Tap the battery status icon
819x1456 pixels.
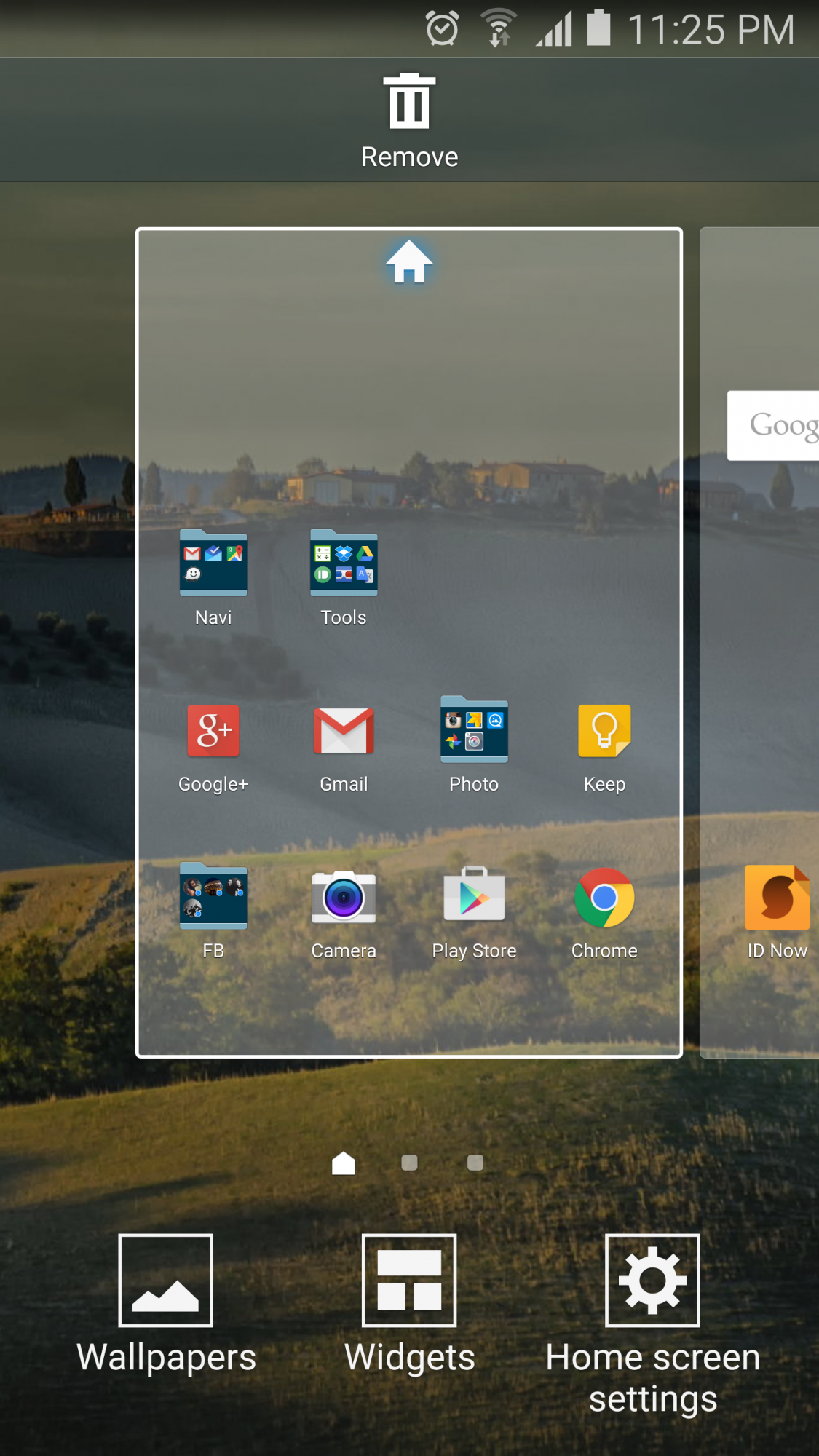598,28
